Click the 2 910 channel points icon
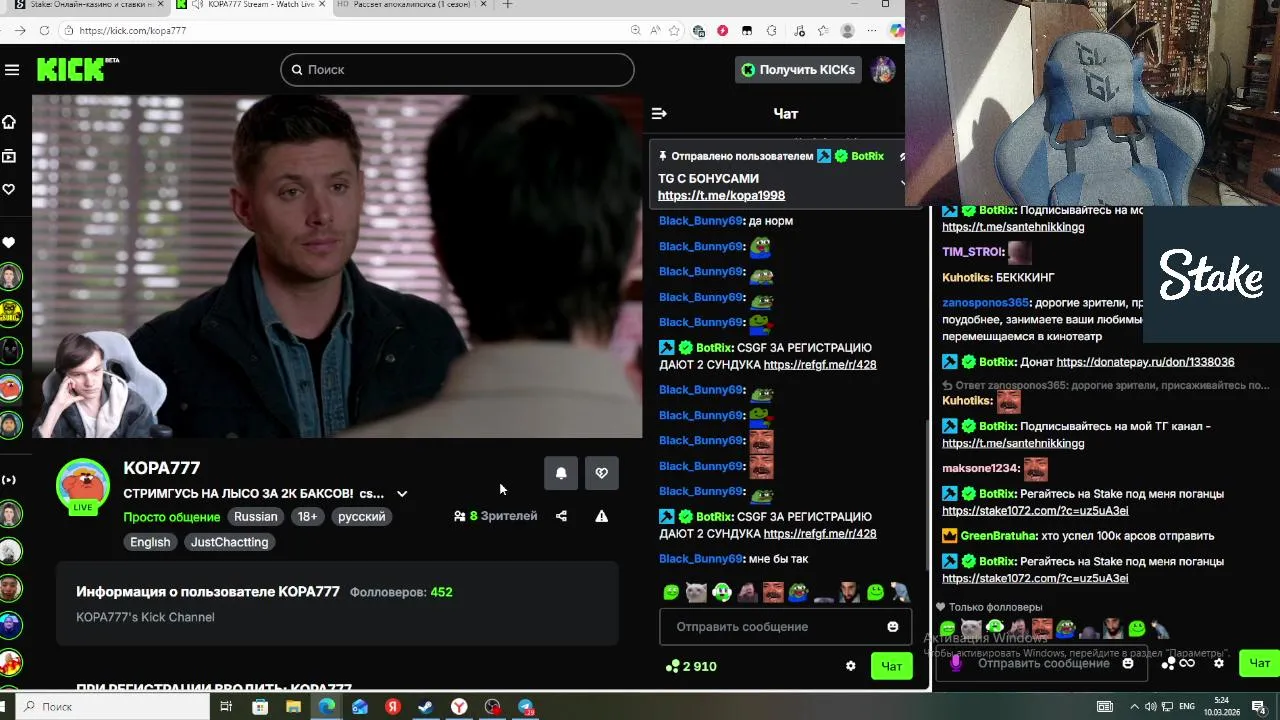This screenshot has height=720, width=1280. (x=672, y=666)
